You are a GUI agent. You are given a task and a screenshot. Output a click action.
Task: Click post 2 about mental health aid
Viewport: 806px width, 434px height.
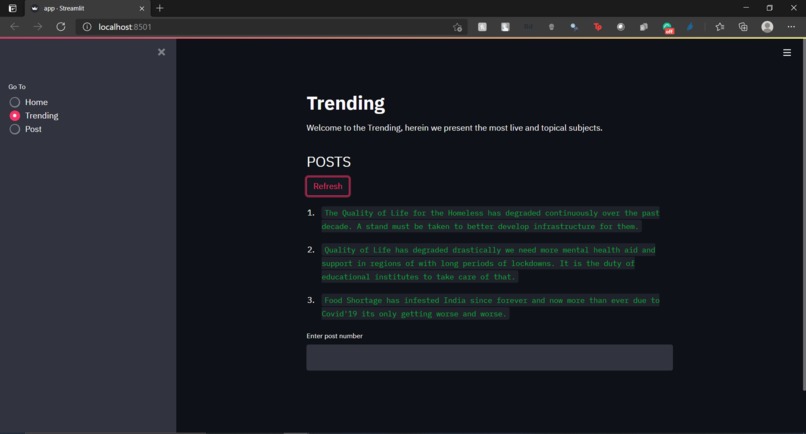[488, 263]
